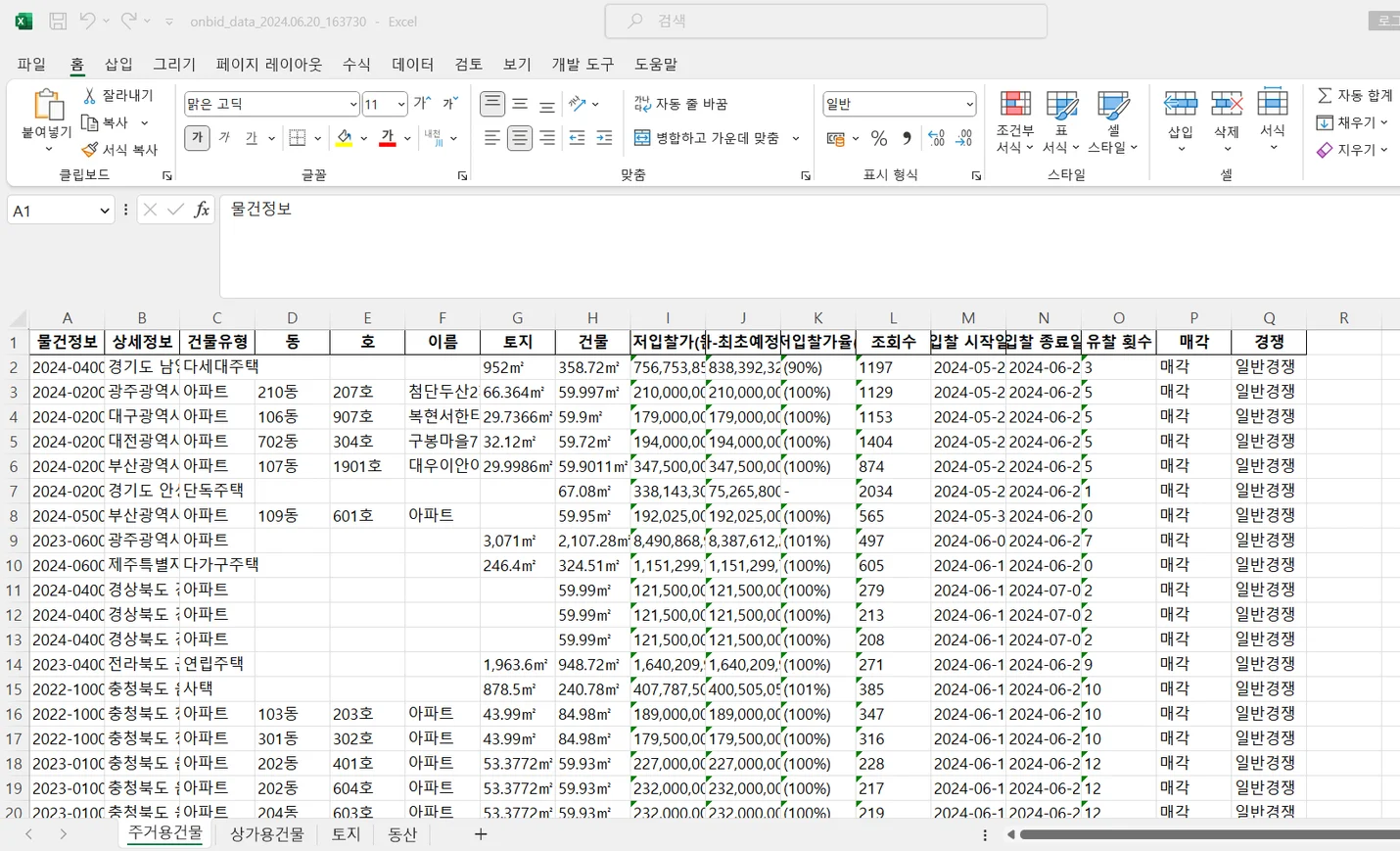Click the align top icon
The height and width of the screenshot is (851, 1400).
[492, 104]
